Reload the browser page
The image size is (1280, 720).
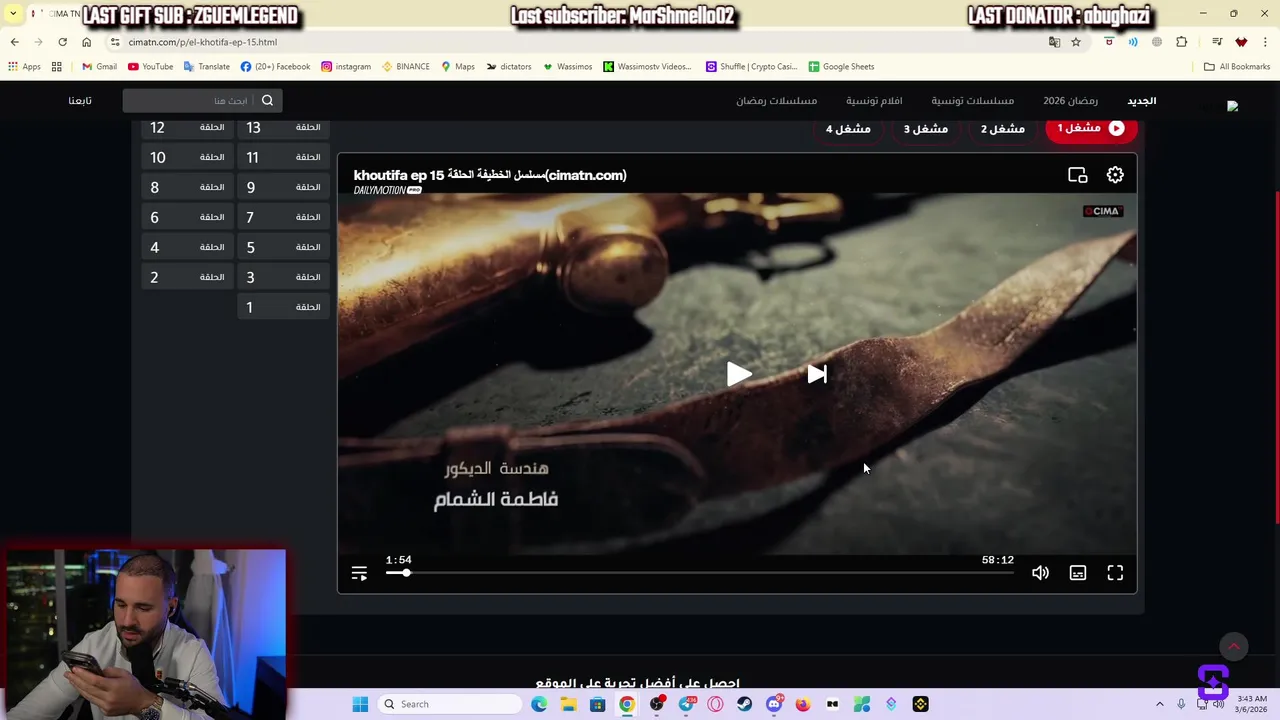62,42
